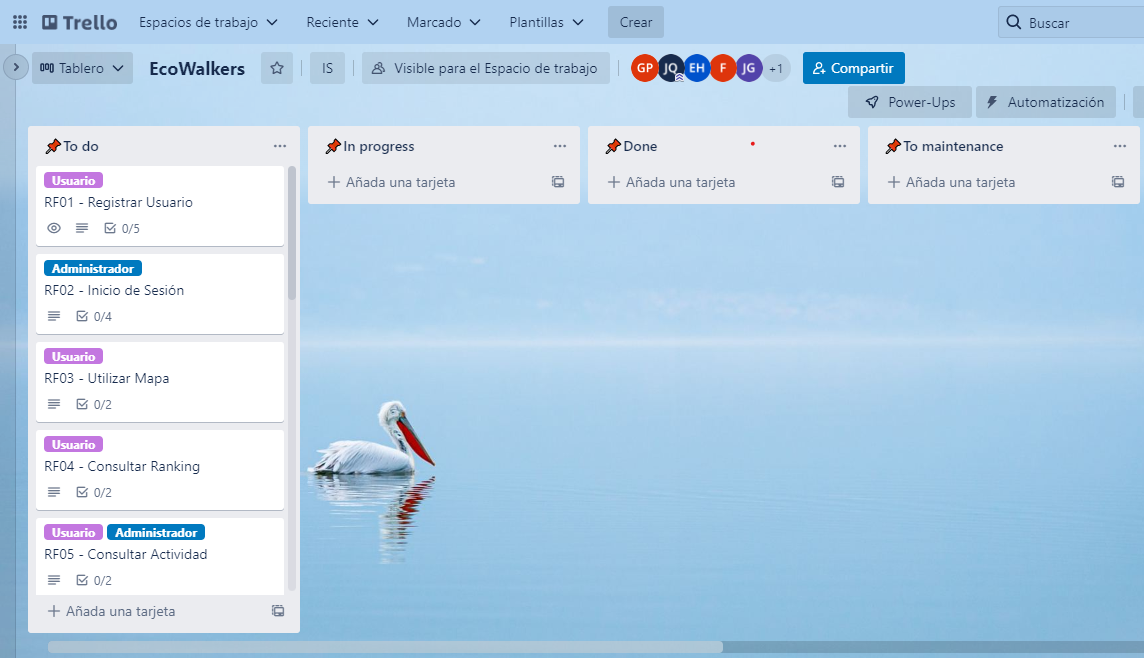Click the In progress list title
This screenshot has height=658, width=1144.
(379, 146)
